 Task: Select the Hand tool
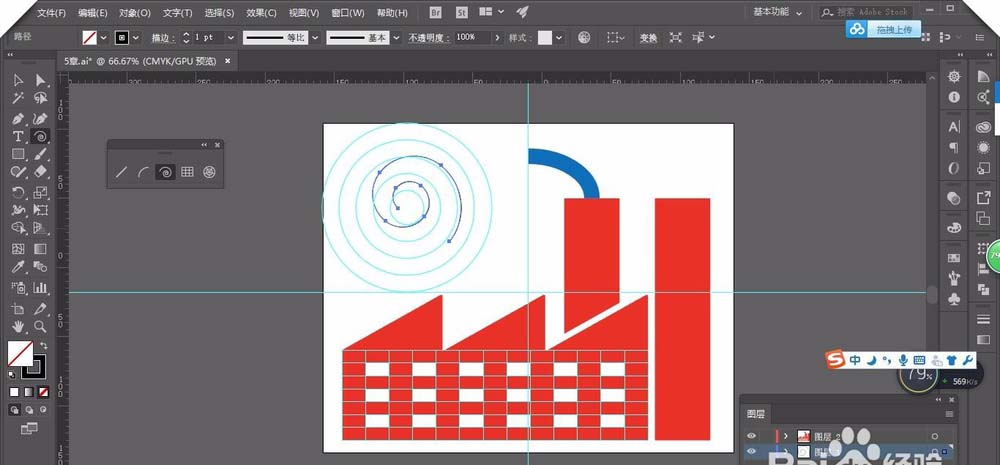18,327
